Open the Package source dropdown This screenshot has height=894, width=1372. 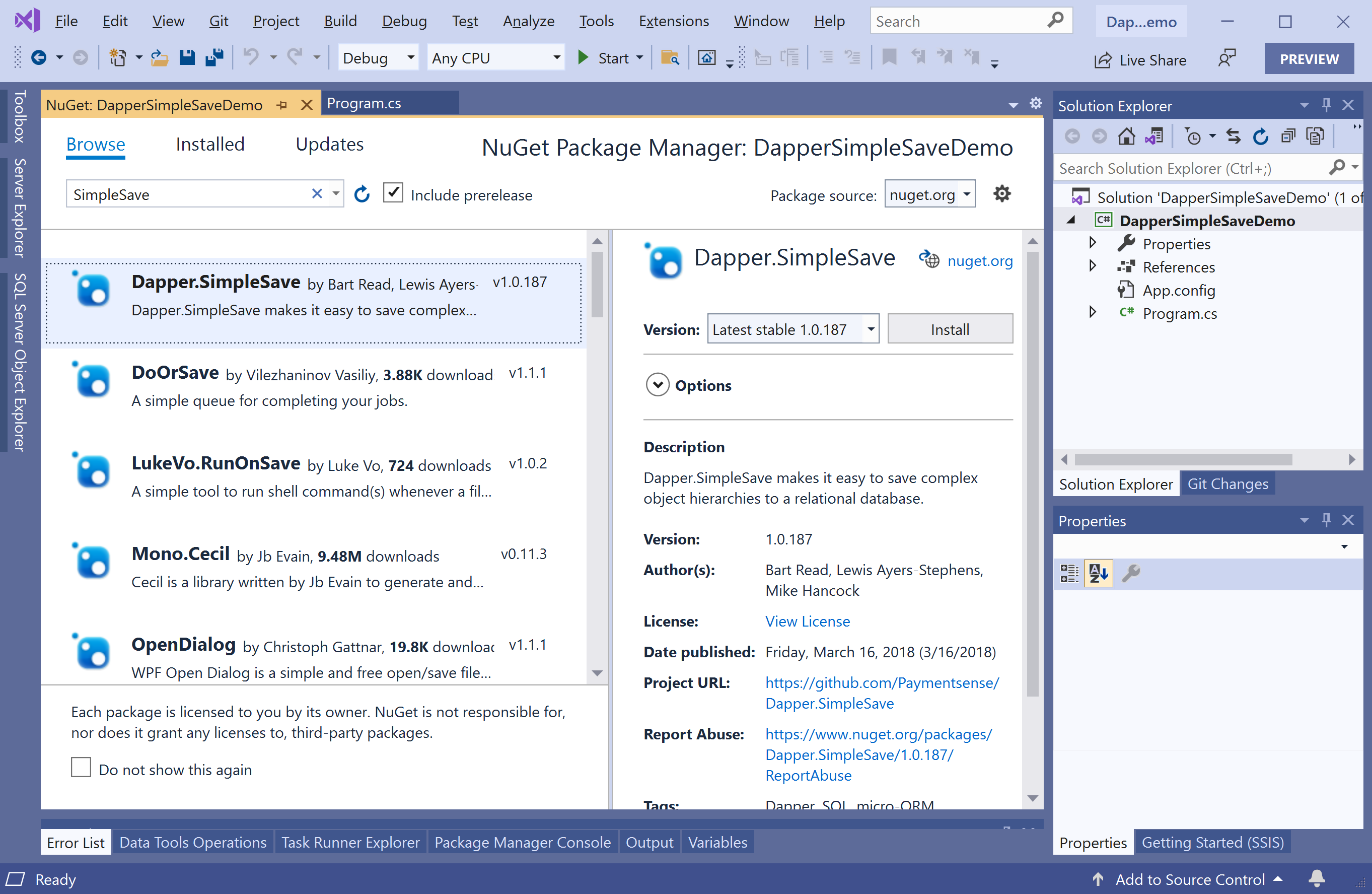coord(967,194)
